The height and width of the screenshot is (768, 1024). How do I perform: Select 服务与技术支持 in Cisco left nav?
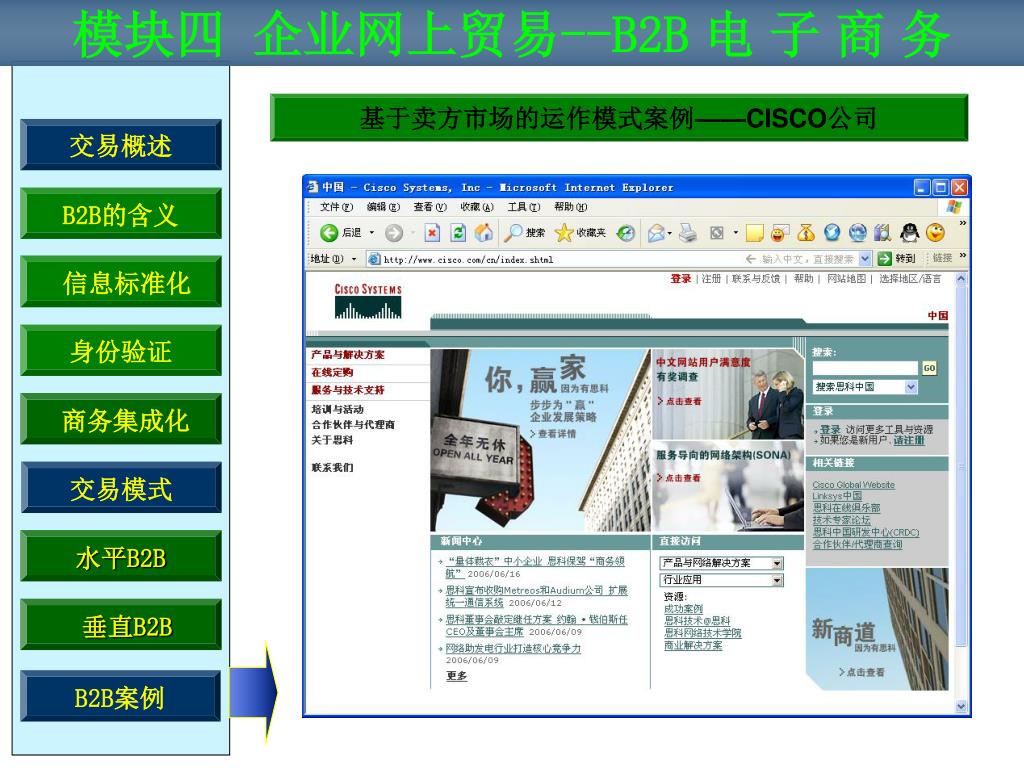click(348, 390)
